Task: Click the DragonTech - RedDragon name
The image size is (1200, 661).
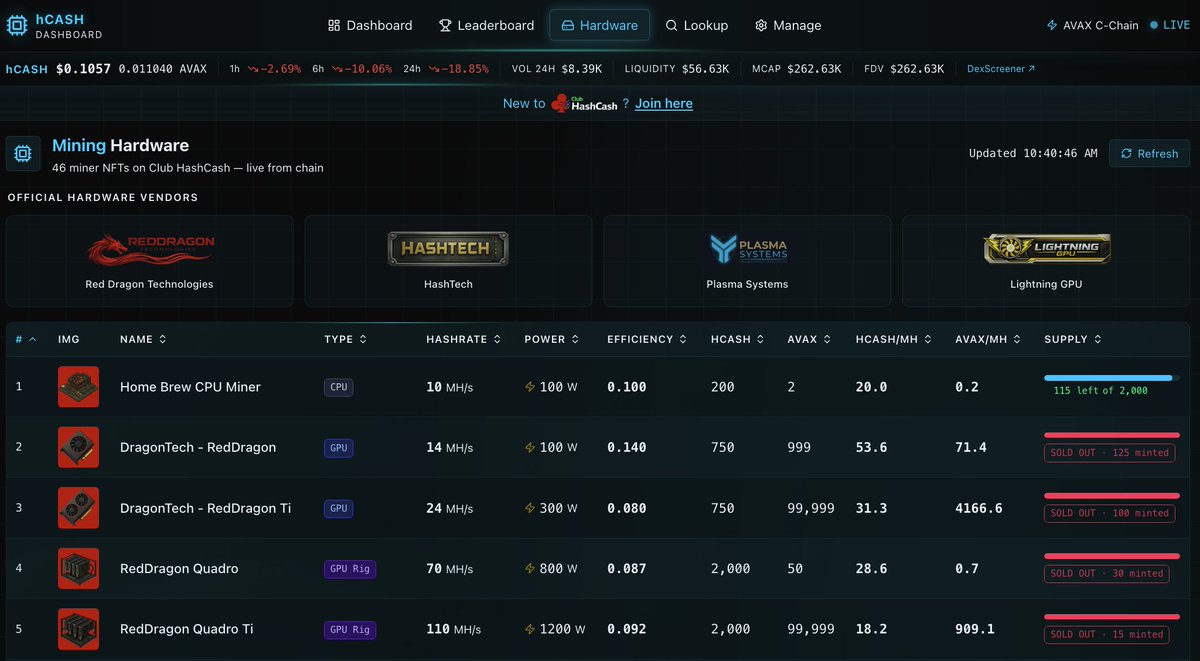Action: click(x=198, y=447)
